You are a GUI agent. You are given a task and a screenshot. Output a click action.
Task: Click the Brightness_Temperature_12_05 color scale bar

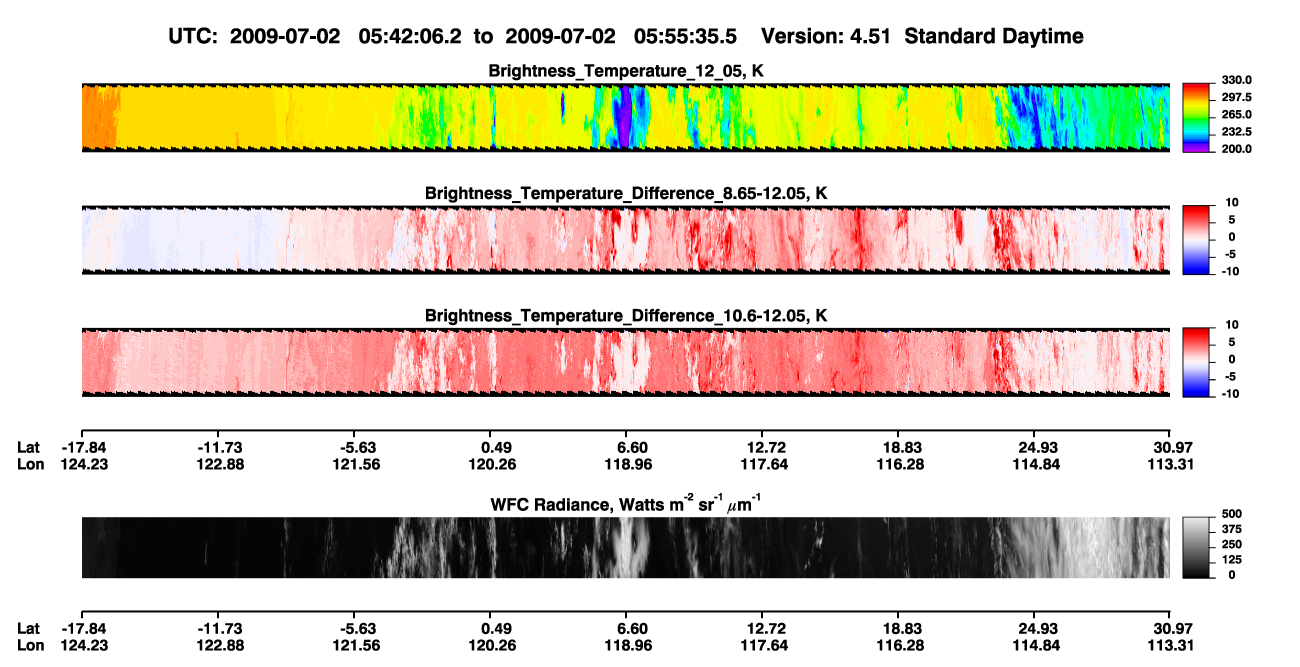[1197, 117]
